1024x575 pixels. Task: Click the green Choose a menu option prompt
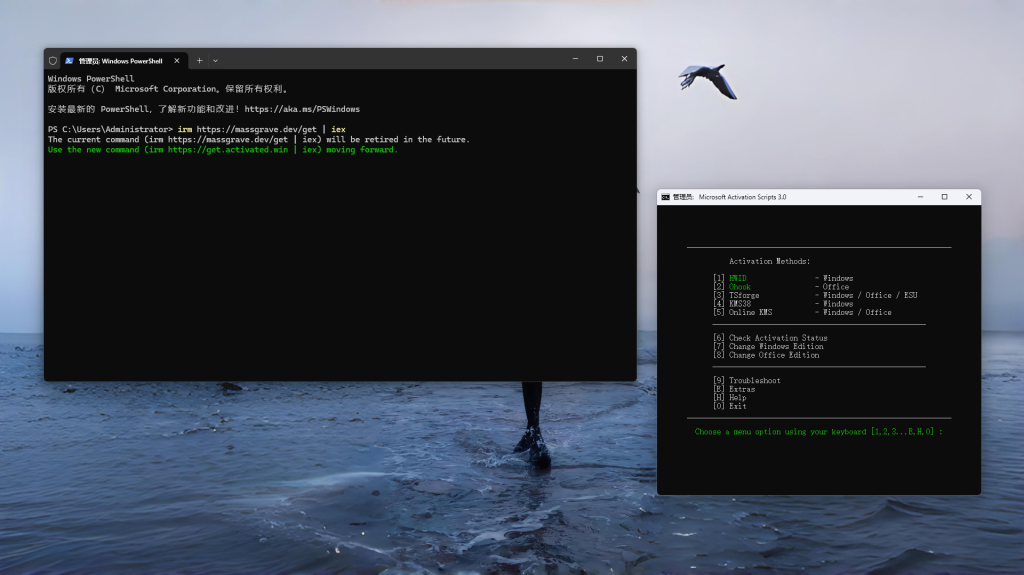(x=818, y=432)
